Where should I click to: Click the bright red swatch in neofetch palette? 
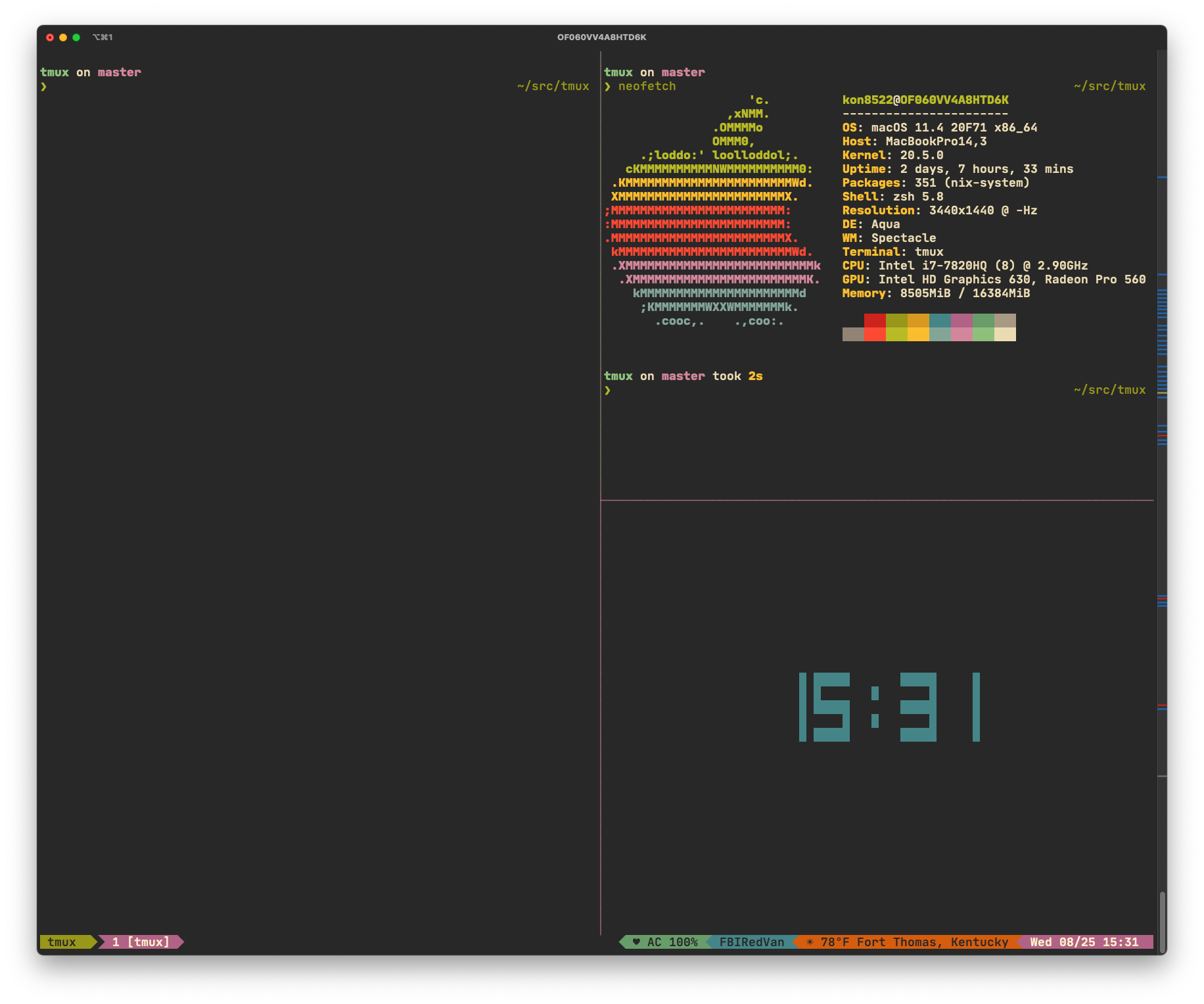875,334
